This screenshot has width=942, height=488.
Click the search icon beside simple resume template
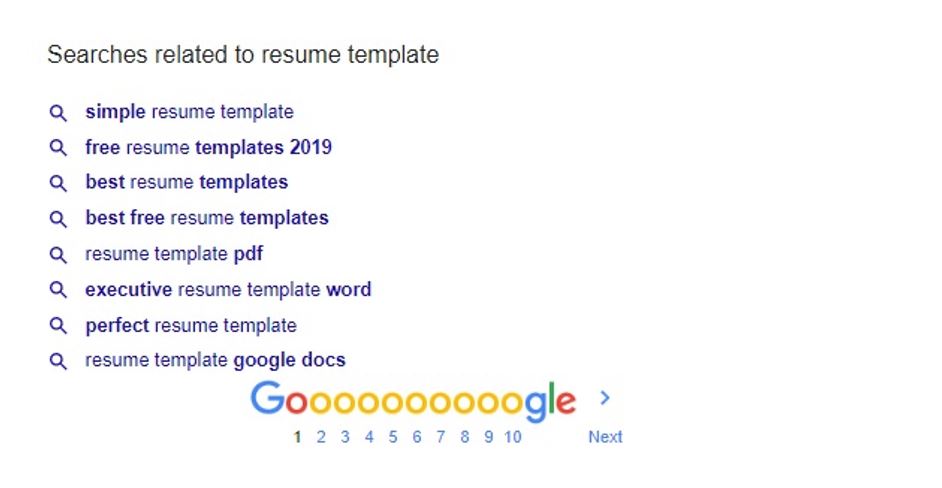coord(58,113)
